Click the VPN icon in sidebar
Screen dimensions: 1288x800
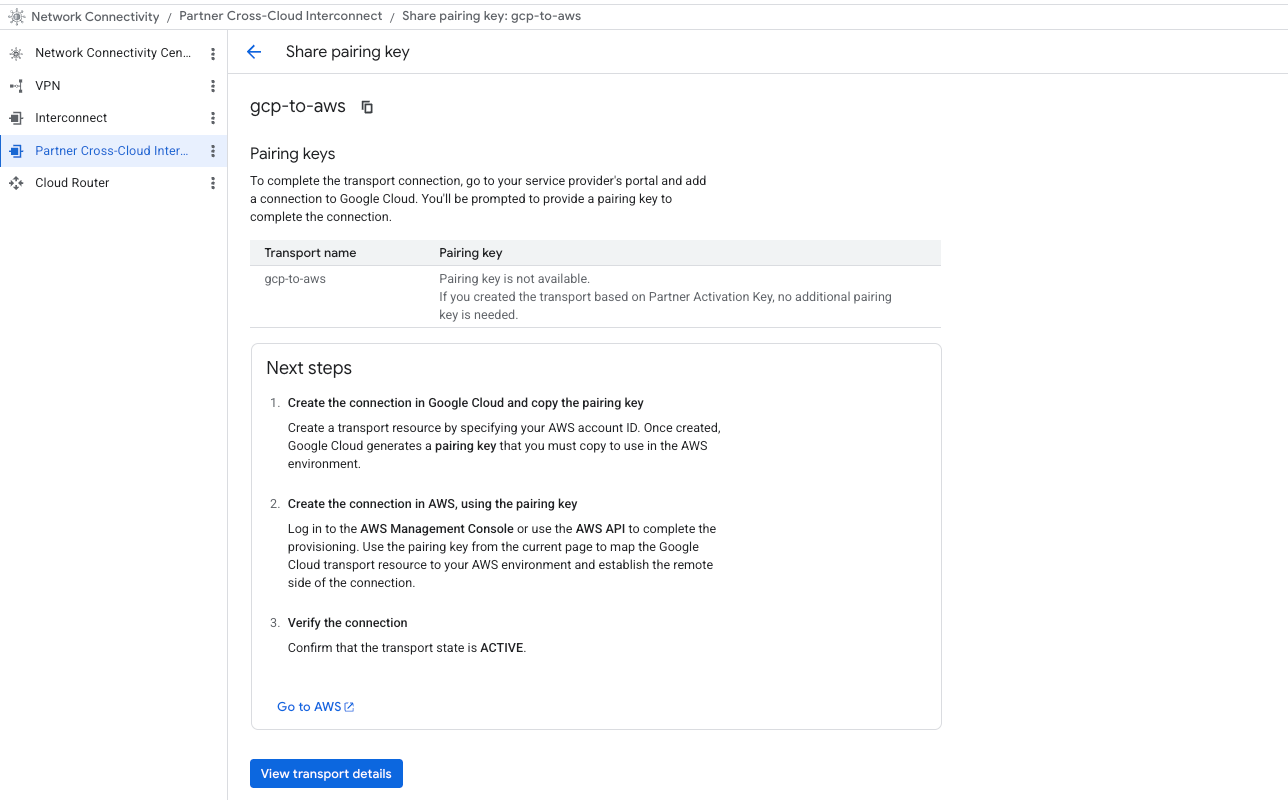[16, 86]
